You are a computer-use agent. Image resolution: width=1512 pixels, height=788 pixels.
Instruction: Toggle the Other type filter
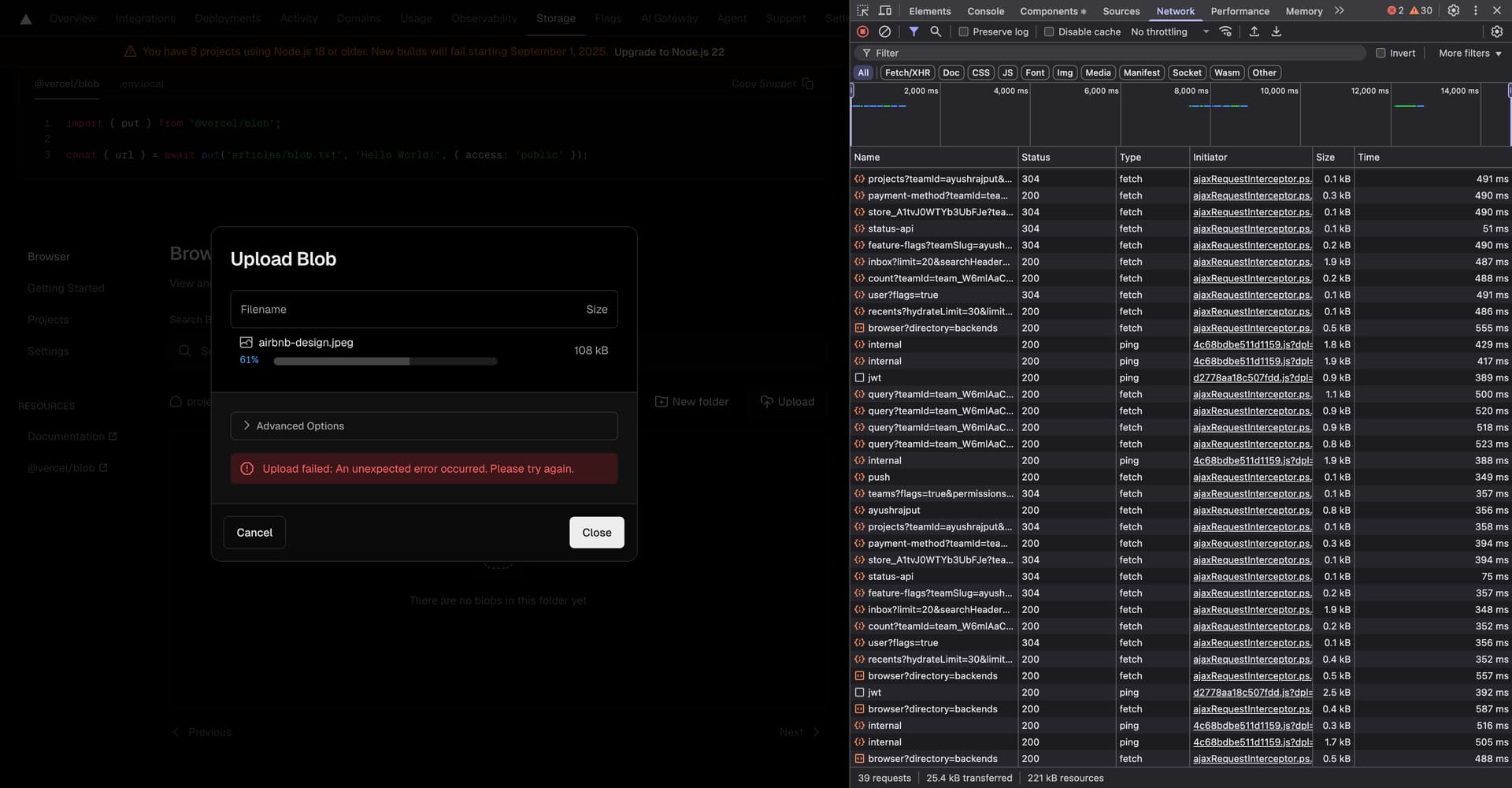pos(1265,72)
